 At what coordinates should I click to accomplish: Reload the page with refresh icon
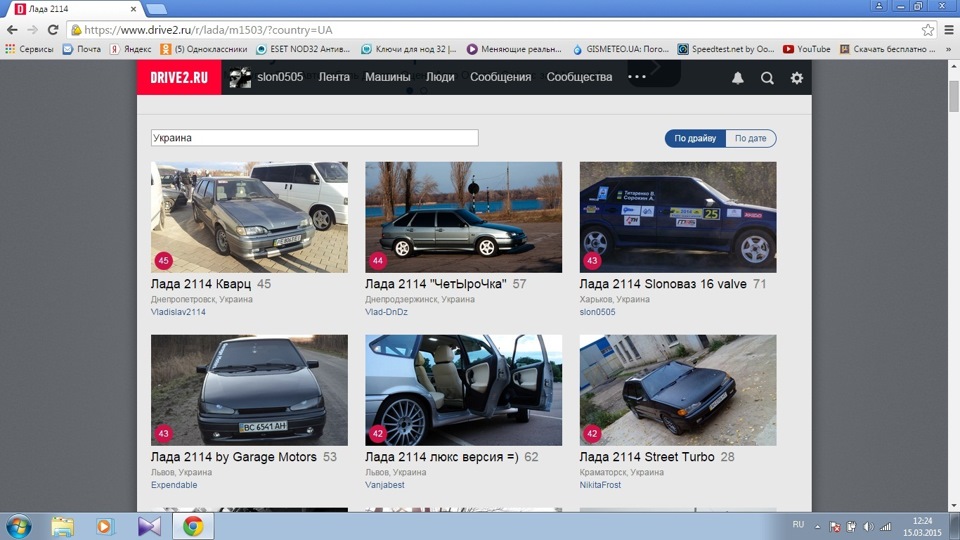click(x=53, y=29)
